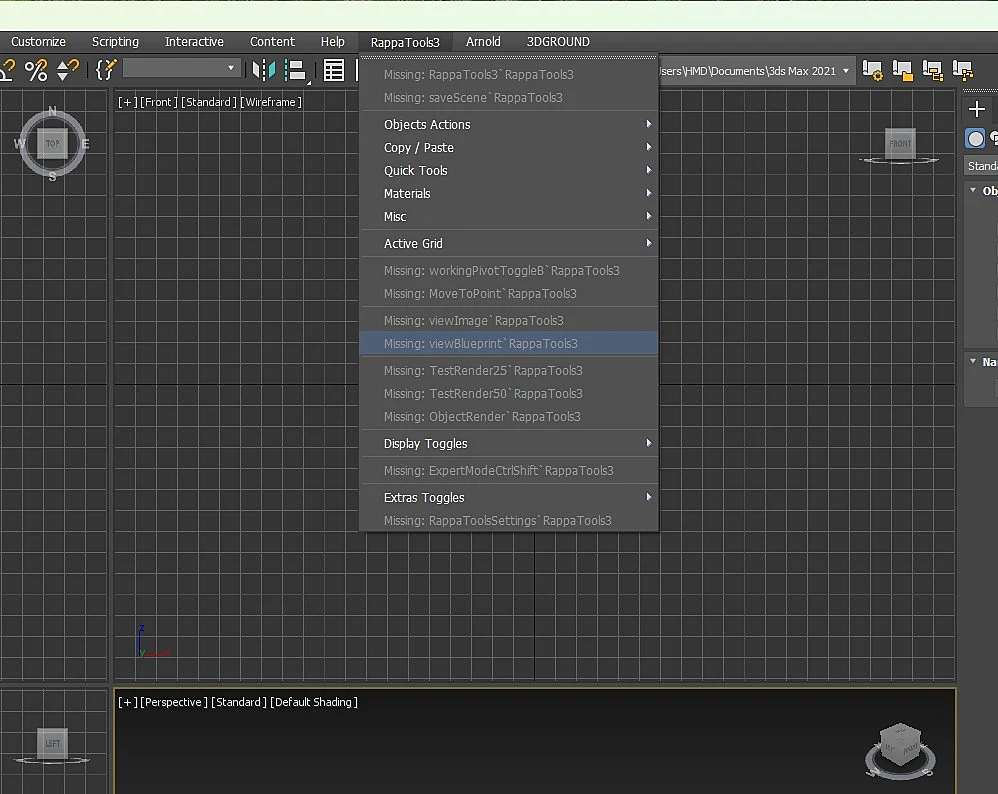Expand the Display Toggles submenu
The width and height of the screenshot is (998, 794).
[509, 443]
